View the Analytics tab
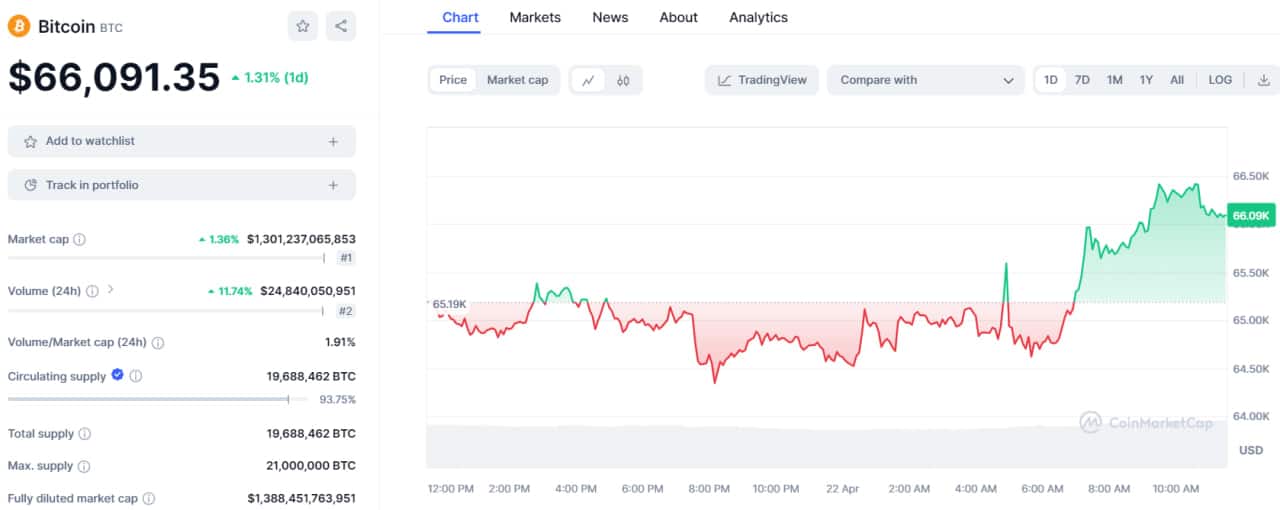 pos(758,17)
